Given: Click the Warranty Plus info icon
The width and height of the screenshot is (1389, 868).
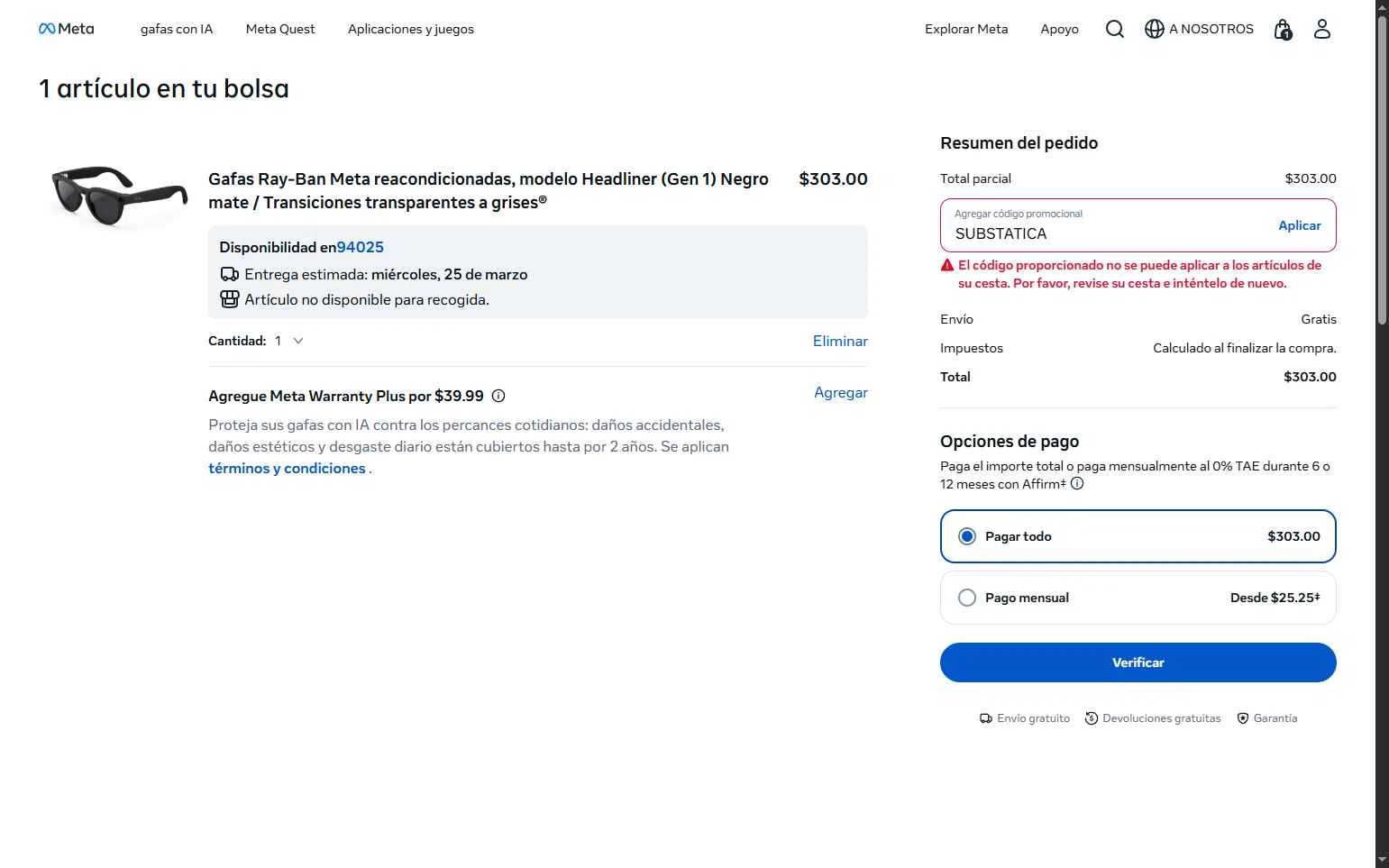Looking at the screenshot, I should click(498, 396).
